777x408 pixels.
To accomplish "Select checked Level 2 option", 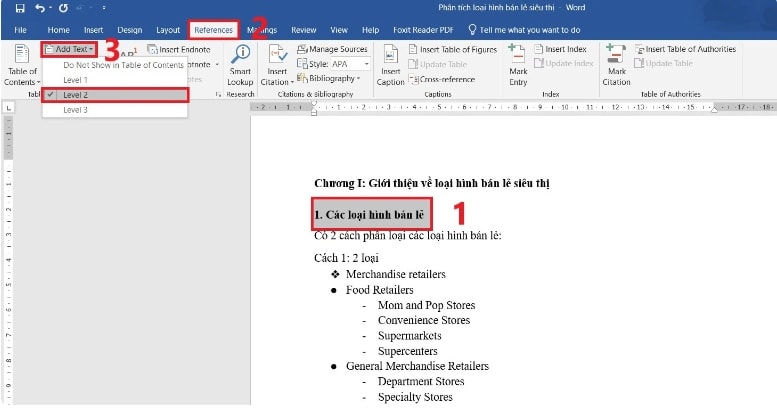I will point(115,95).
